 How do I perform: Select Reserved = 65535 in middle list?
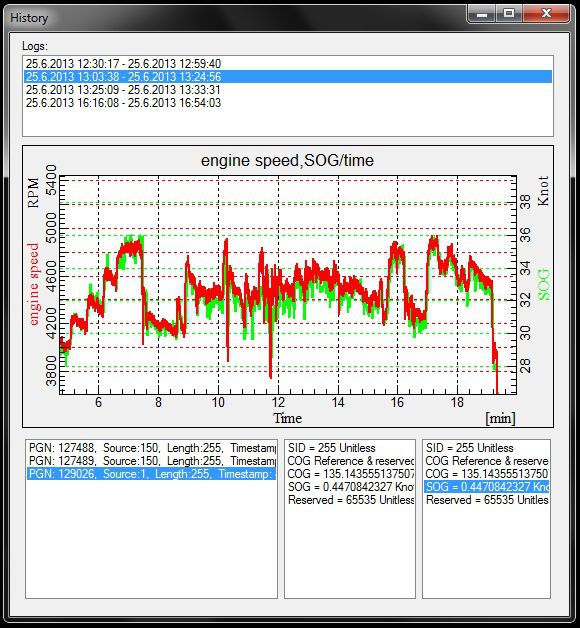click(350, 500)
